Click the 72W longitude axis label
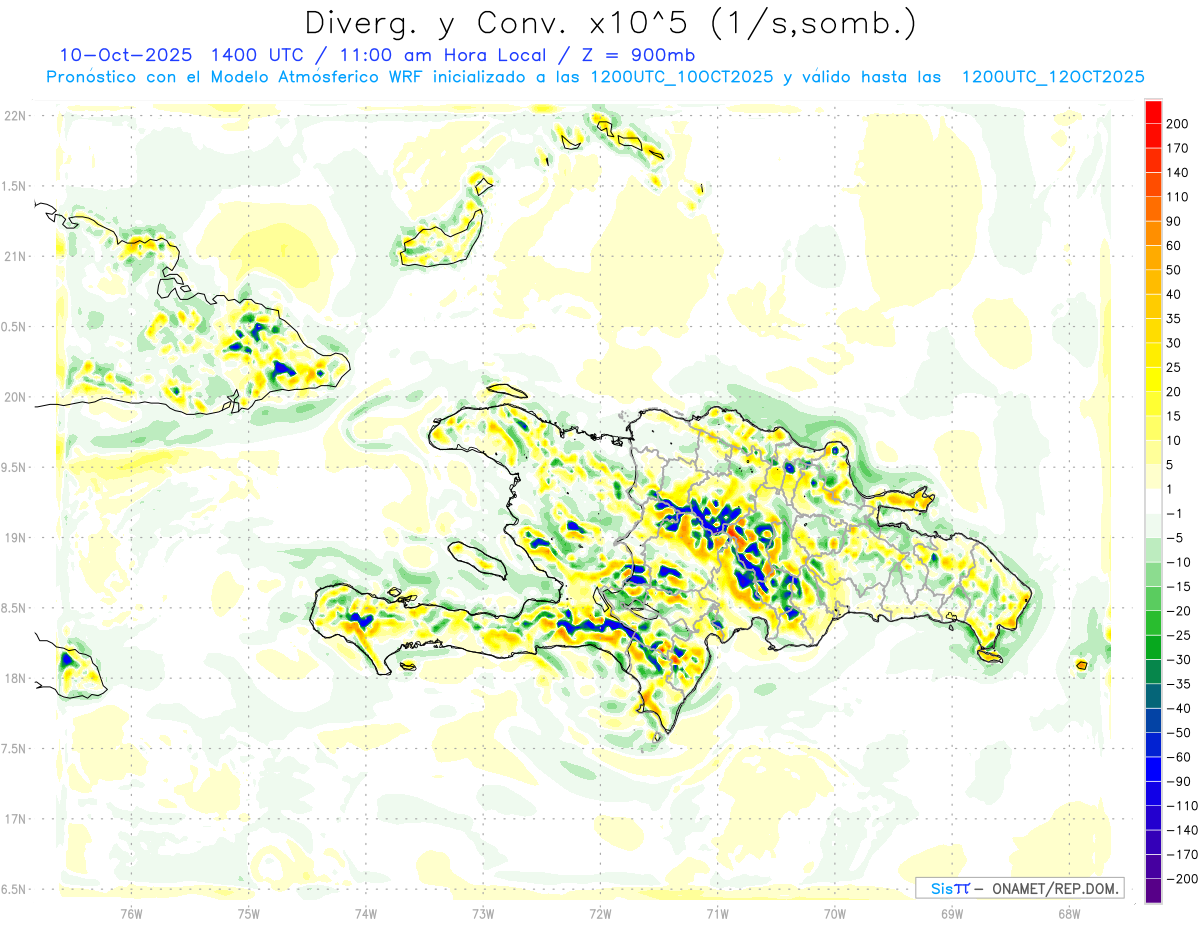The image size is (1200, 927). [600, 912]
